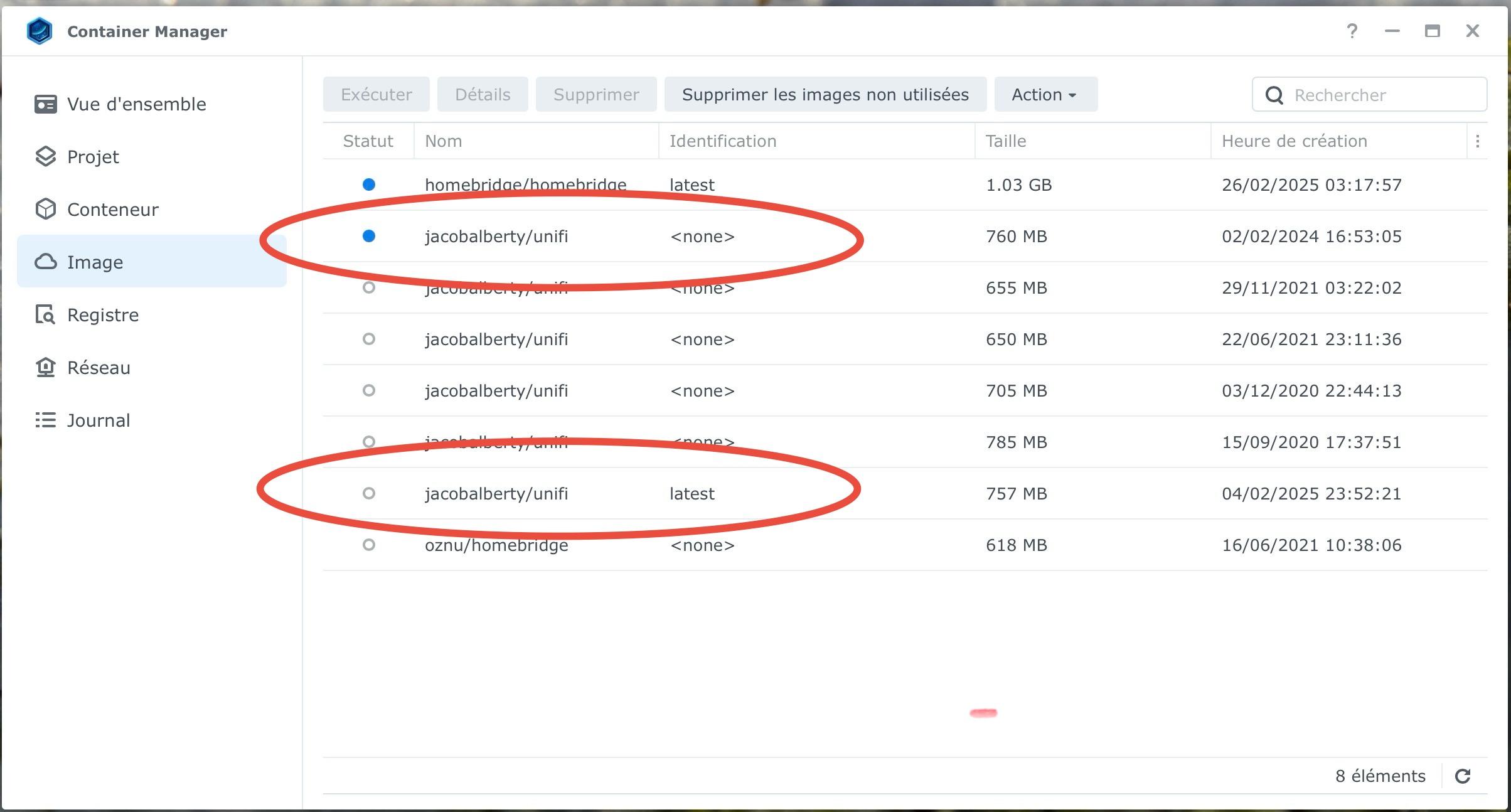
Task: Click status circle of oznu/homebridge row
Action: coord(369,545)
